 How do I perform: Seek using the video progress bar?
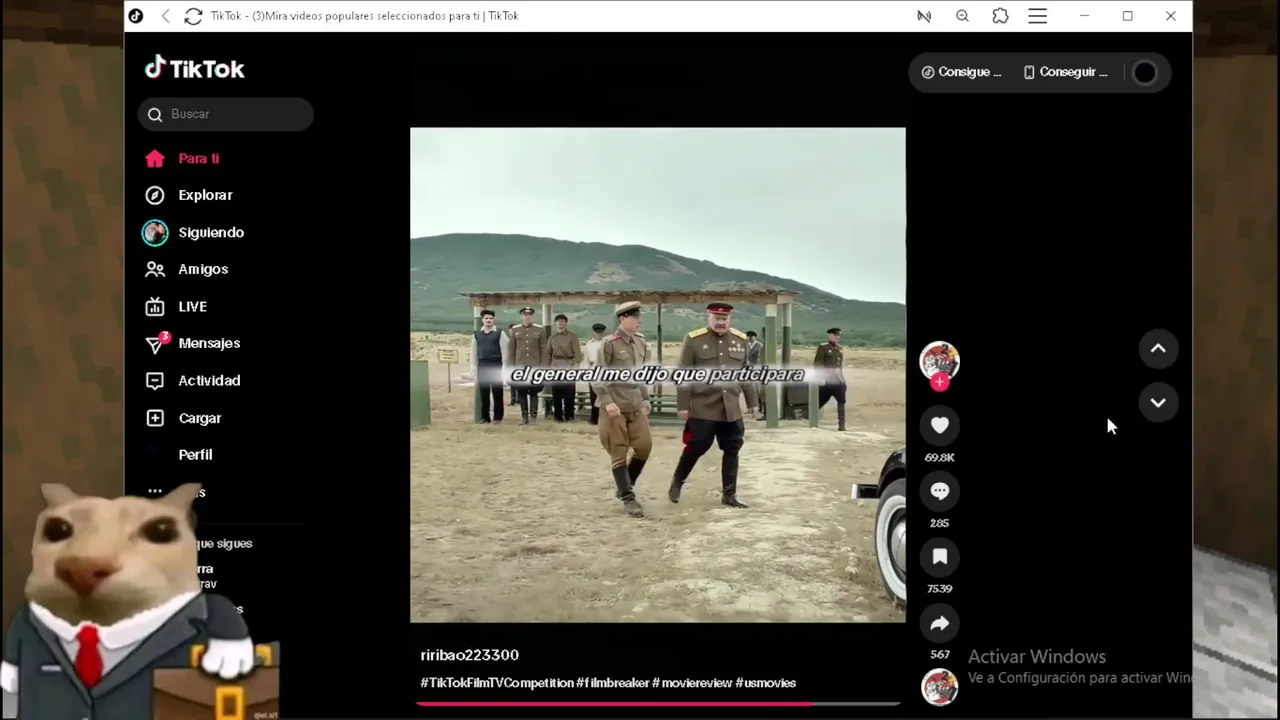tap(658, 704)
